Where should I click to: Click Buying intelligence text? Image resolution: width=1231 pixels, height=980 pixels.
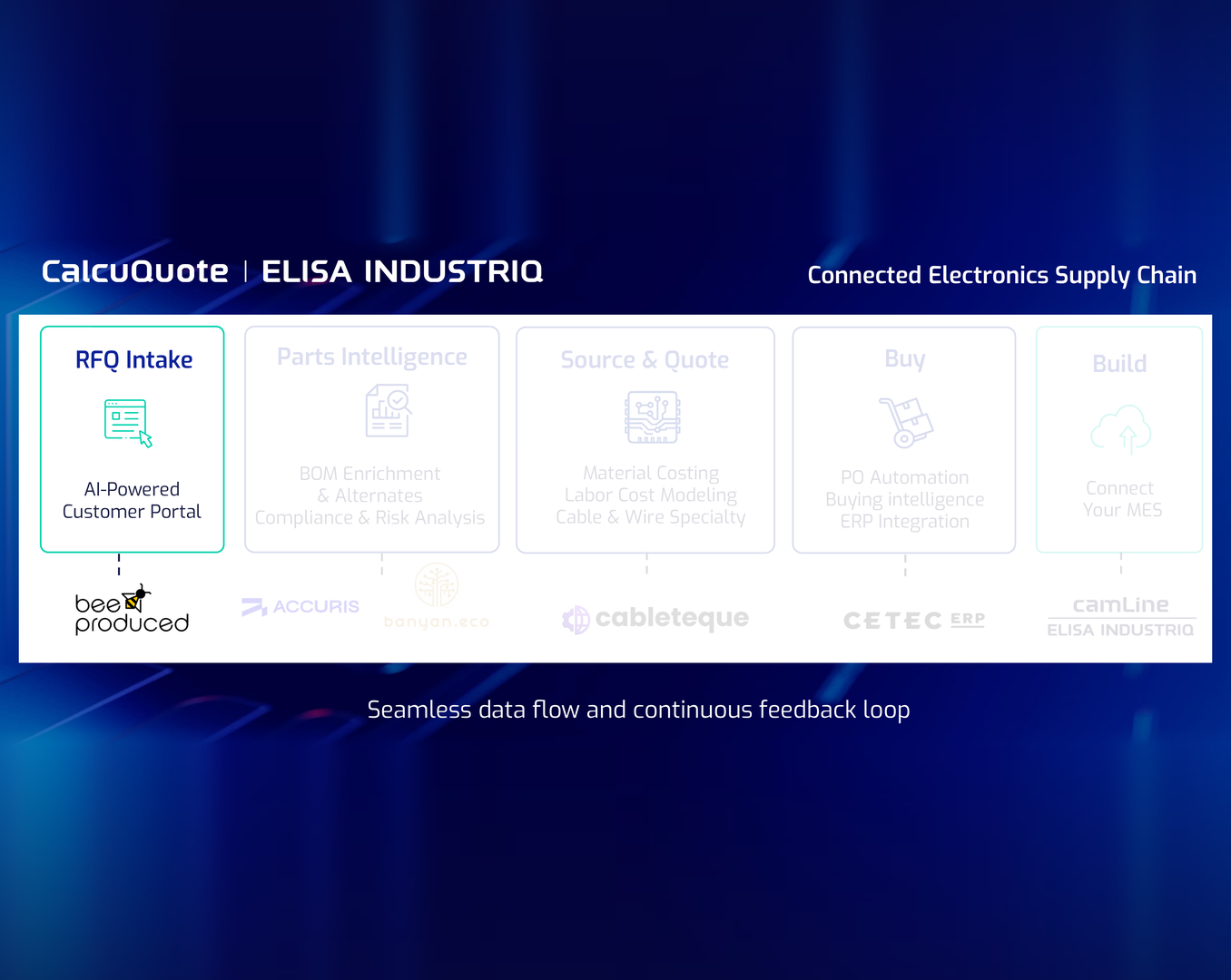pyautogui.click(x=904, y=500)
